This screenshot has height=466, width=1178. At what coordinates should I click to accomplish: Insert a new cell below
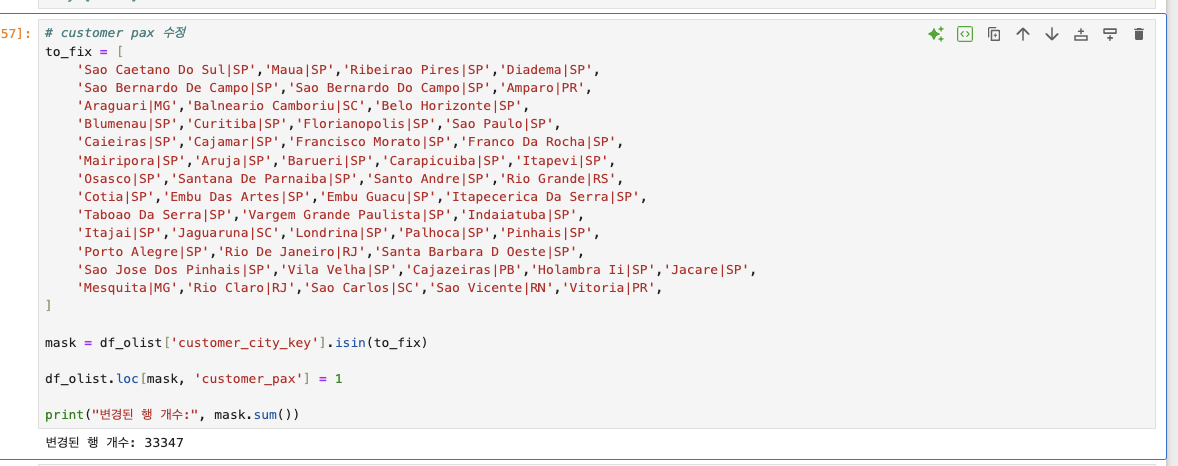tap(1110, 34)
